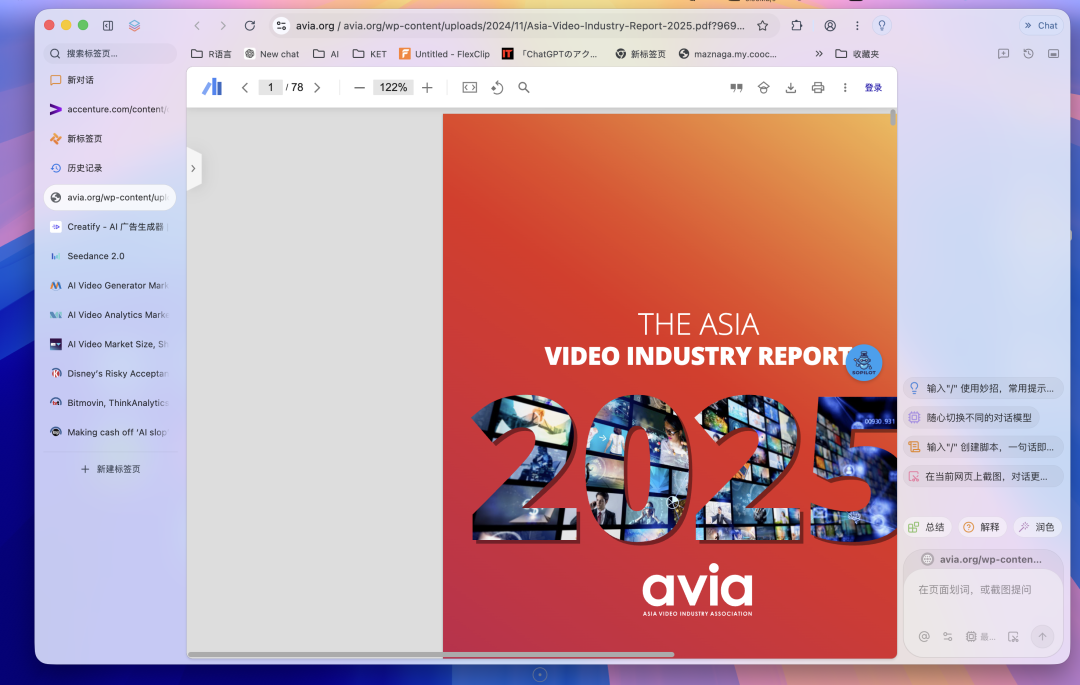Collapse the Chat side panel
Screen dimensions: 1080x685
coord(1041,25)
